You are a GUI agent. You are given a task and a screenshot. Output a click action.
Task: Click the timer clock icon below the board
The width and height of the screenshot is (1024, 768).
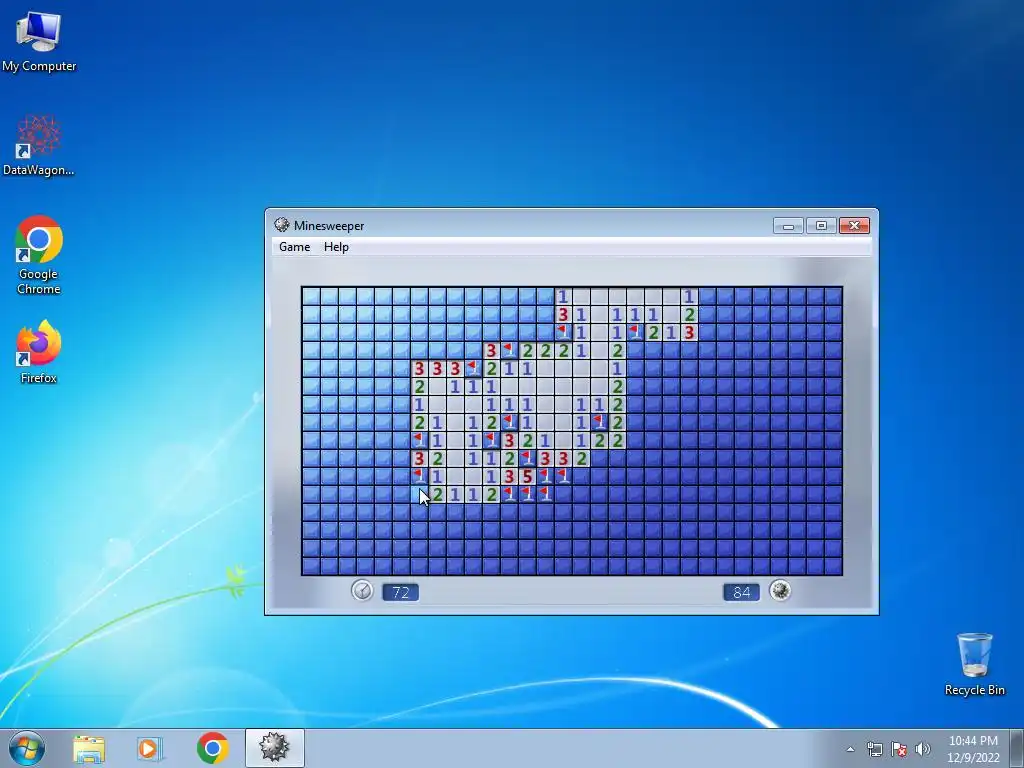[x=362, y=591]
